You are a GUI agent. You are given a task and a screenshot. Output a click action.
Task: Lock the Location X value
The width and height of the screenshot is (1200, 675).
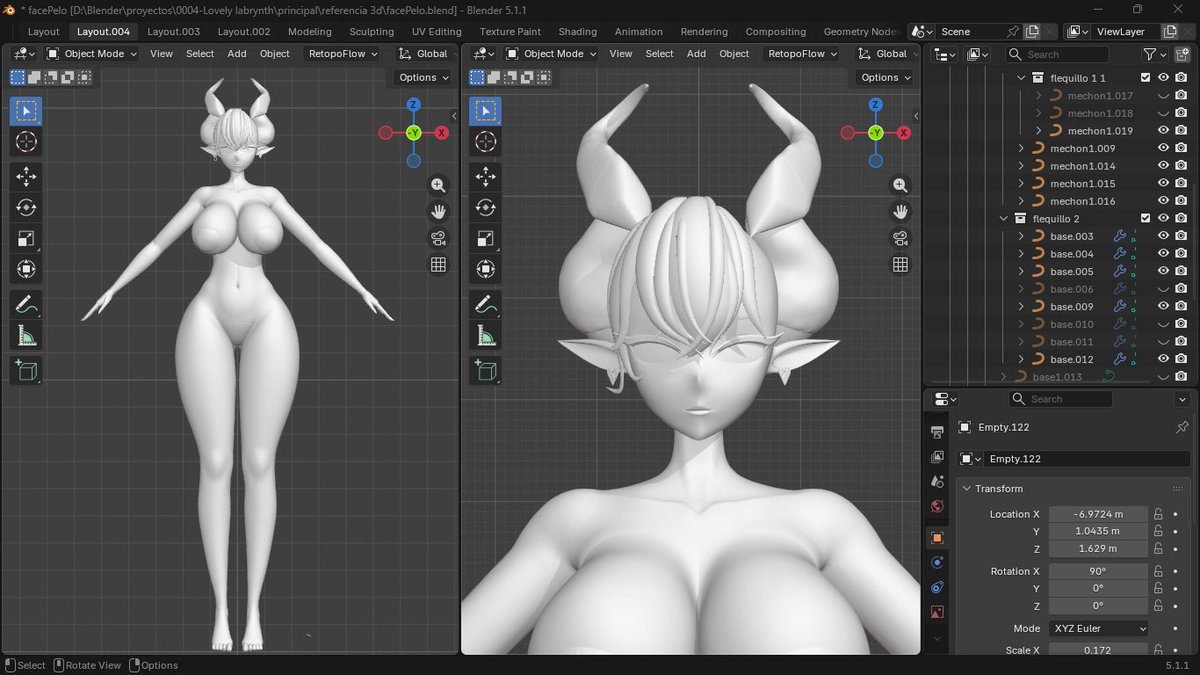point(1158,514)
